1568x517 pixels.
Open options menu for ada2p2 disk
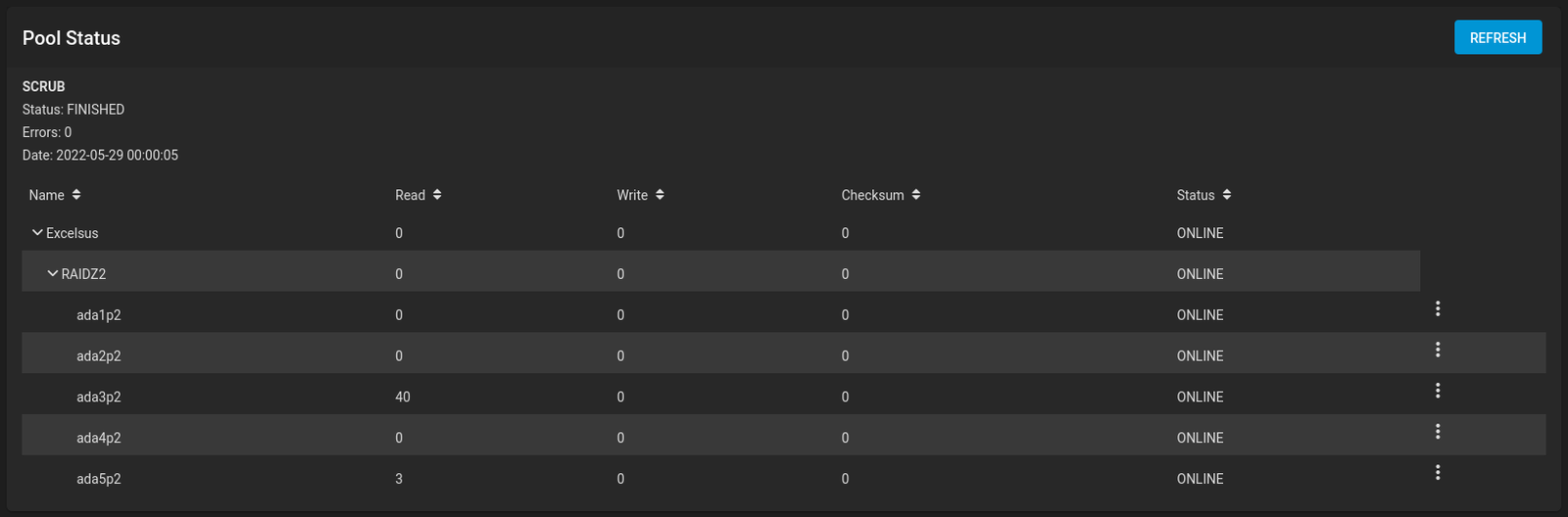(x=1438, y=350)
